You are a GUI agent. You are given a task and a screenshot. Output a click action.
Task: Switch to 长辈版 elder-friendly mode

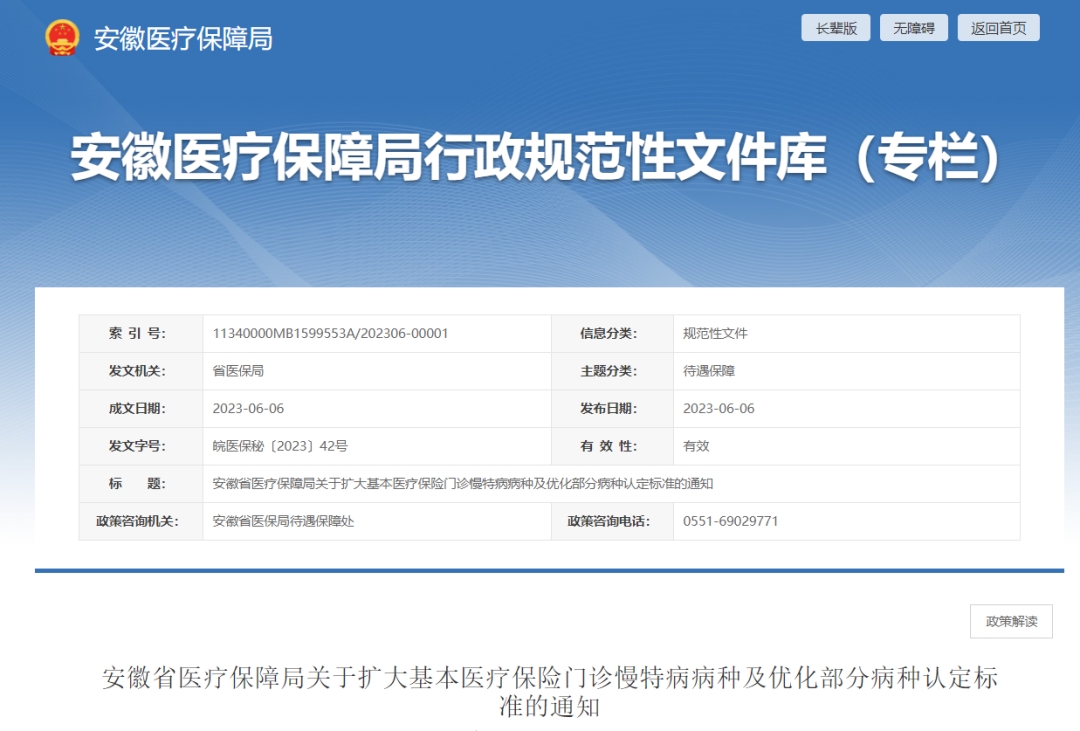[836, 28]
